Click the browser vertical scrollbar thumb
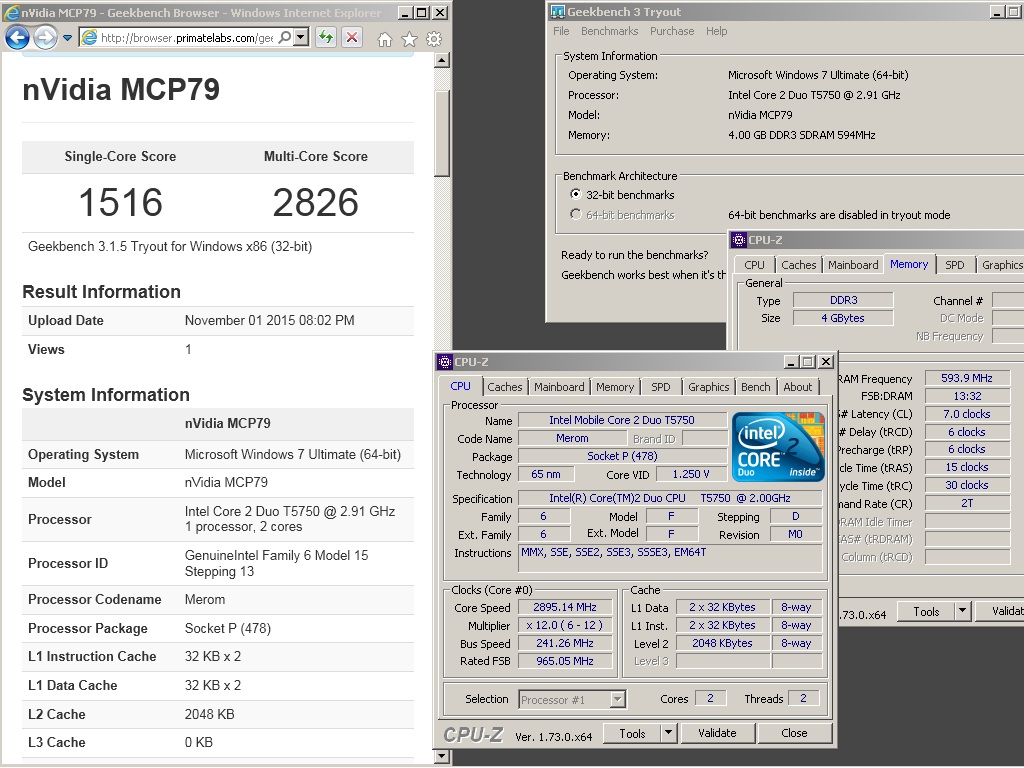The height and width of the screenshot is (768, 1024). (x=441, y=134)
